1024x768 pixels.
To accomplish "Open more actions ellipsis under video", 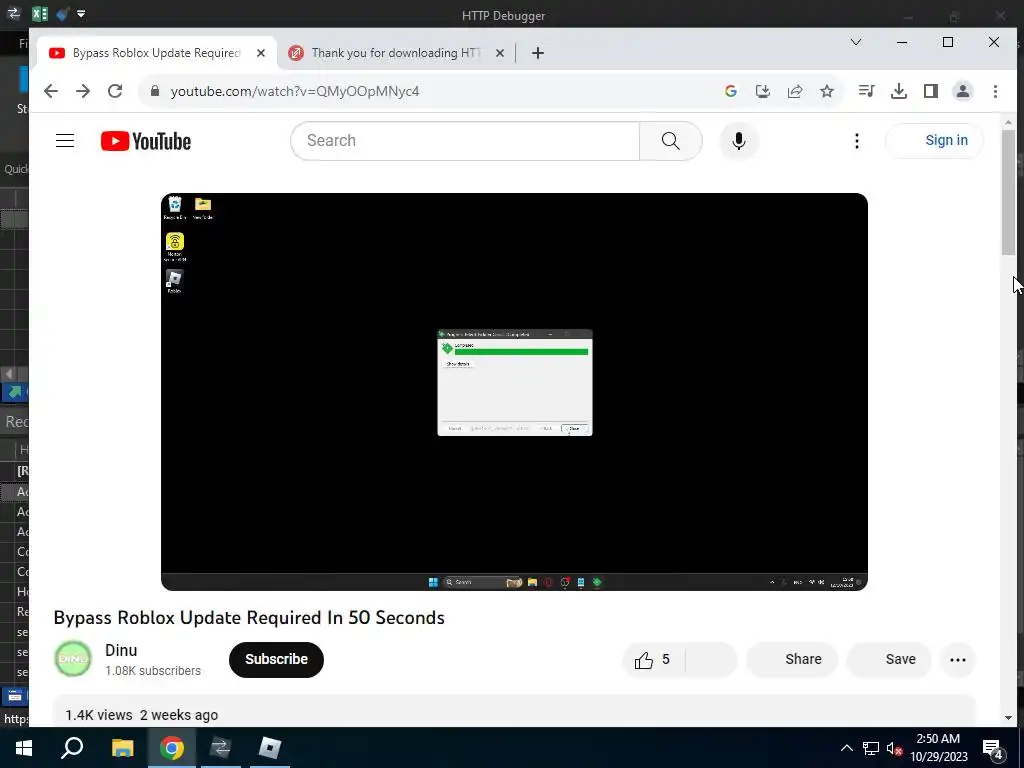I will pyautogui.click(x=957, y=660).
